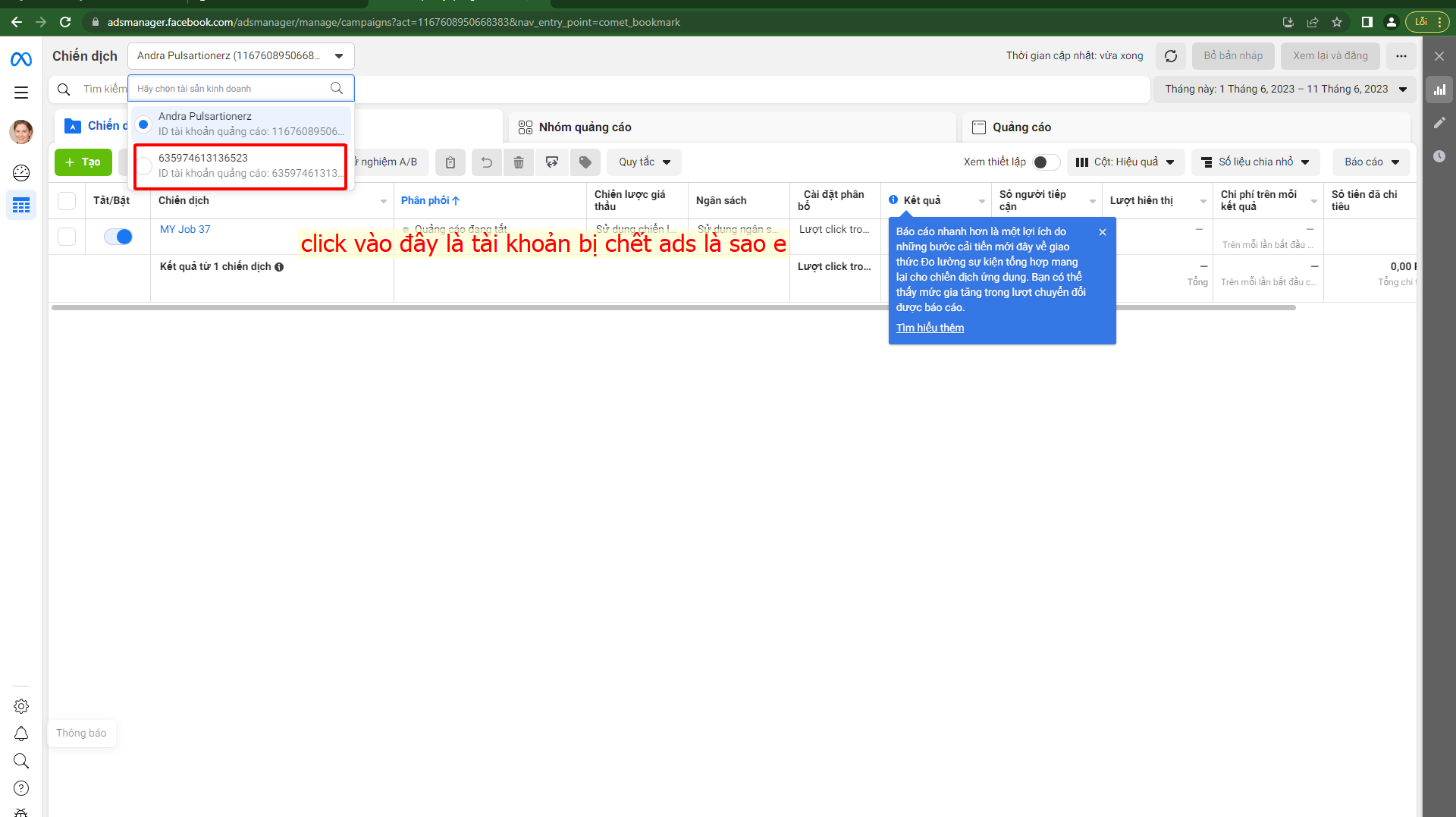Click the Kết quả info icon
The height and width of the screenshot is (817, 1456).
click(893, 200)
